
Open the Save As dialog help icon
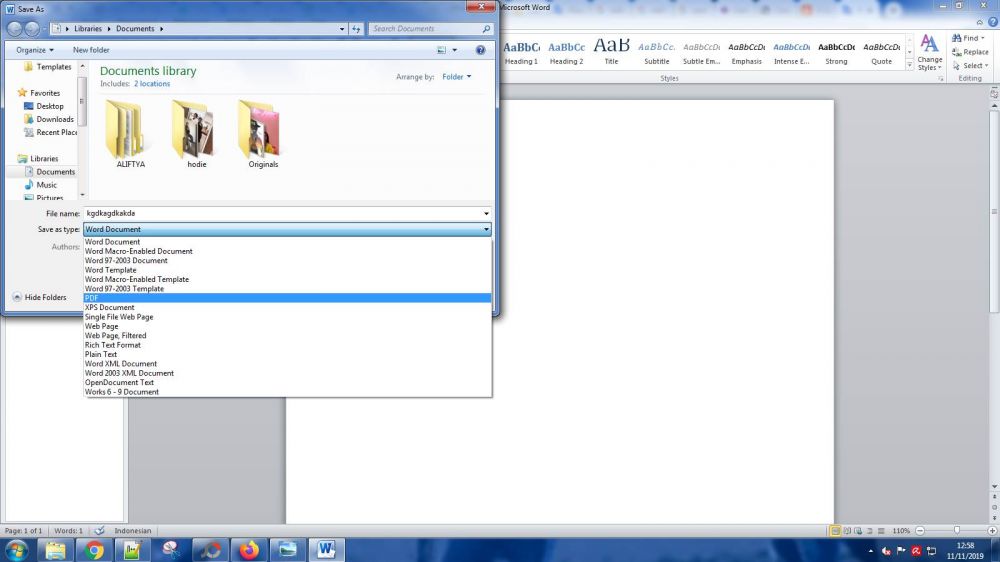coord(480,50)
